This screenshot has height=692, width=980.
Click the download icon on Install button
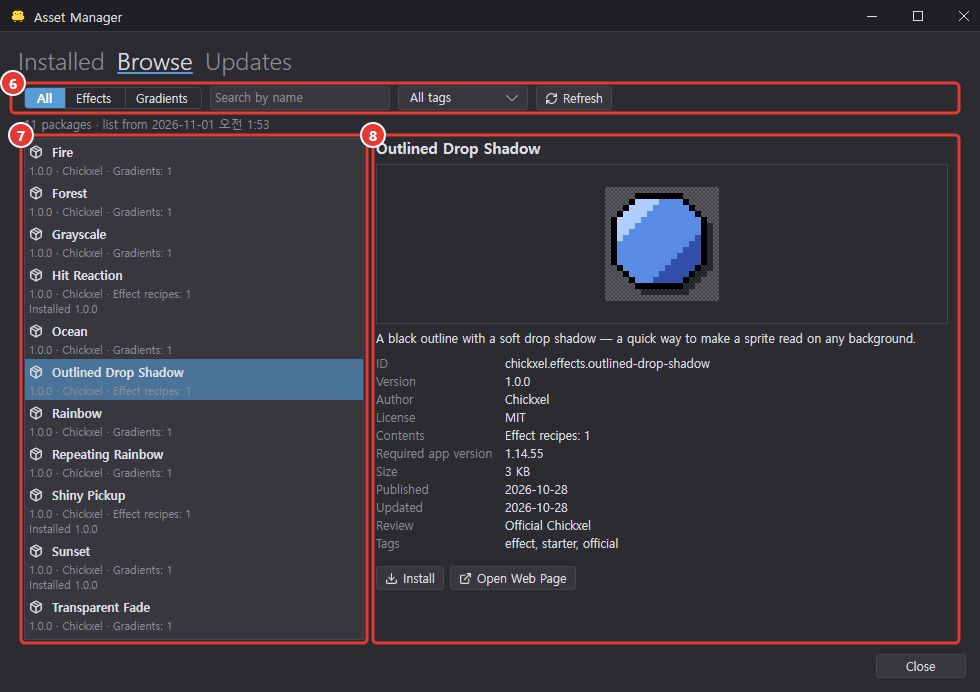391,579
